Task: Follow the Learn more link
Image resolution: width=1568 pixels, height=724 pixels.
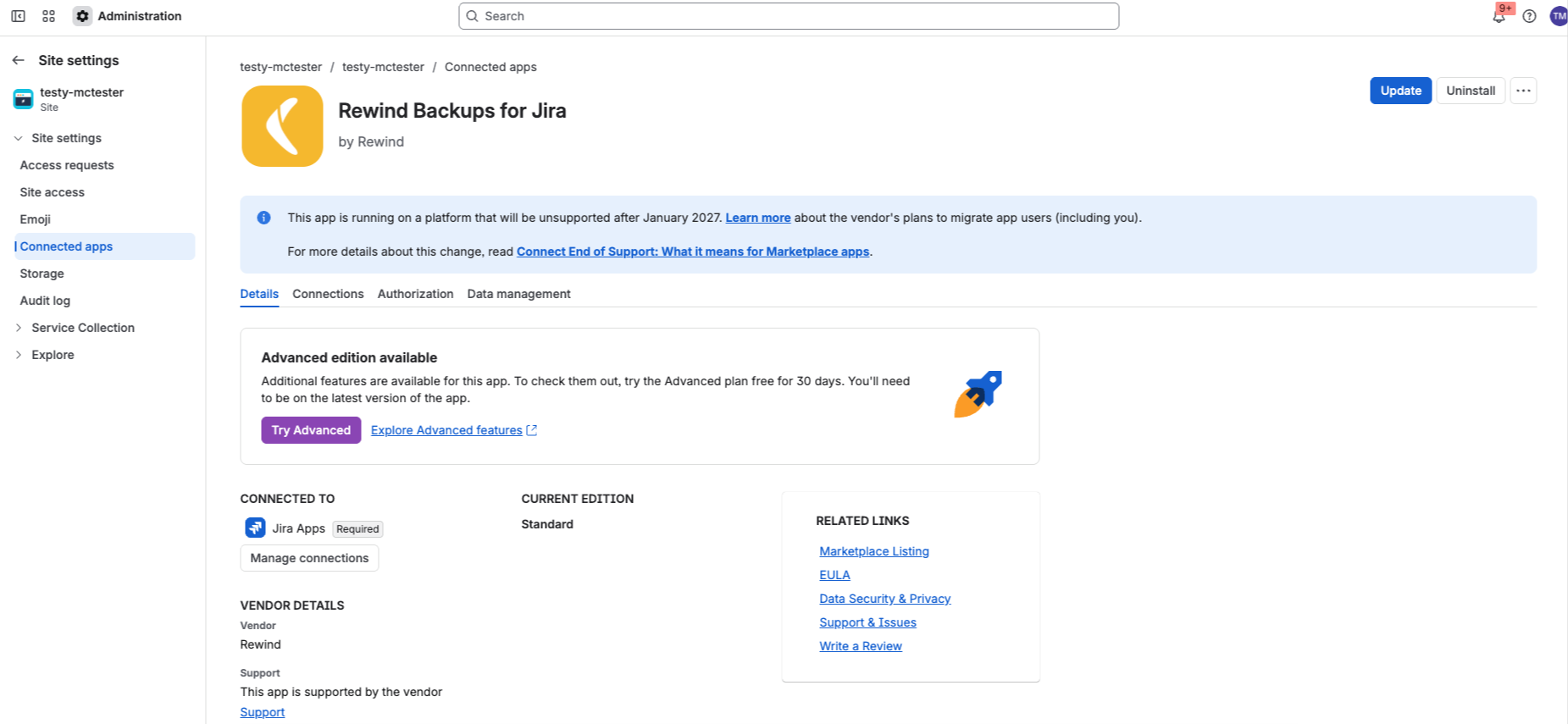Action: pyautogui.click(x=758, y=218)
